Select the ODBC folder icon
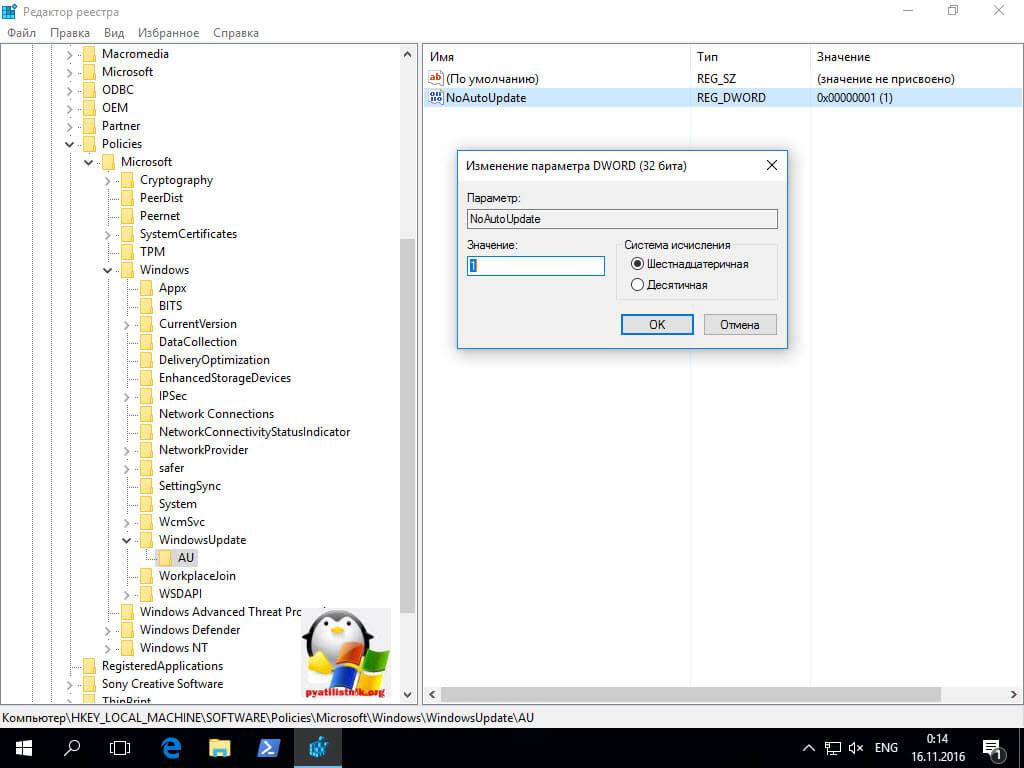Image resolution: width=1024 pixels, height=768 pixels. (x=90, y=89)
